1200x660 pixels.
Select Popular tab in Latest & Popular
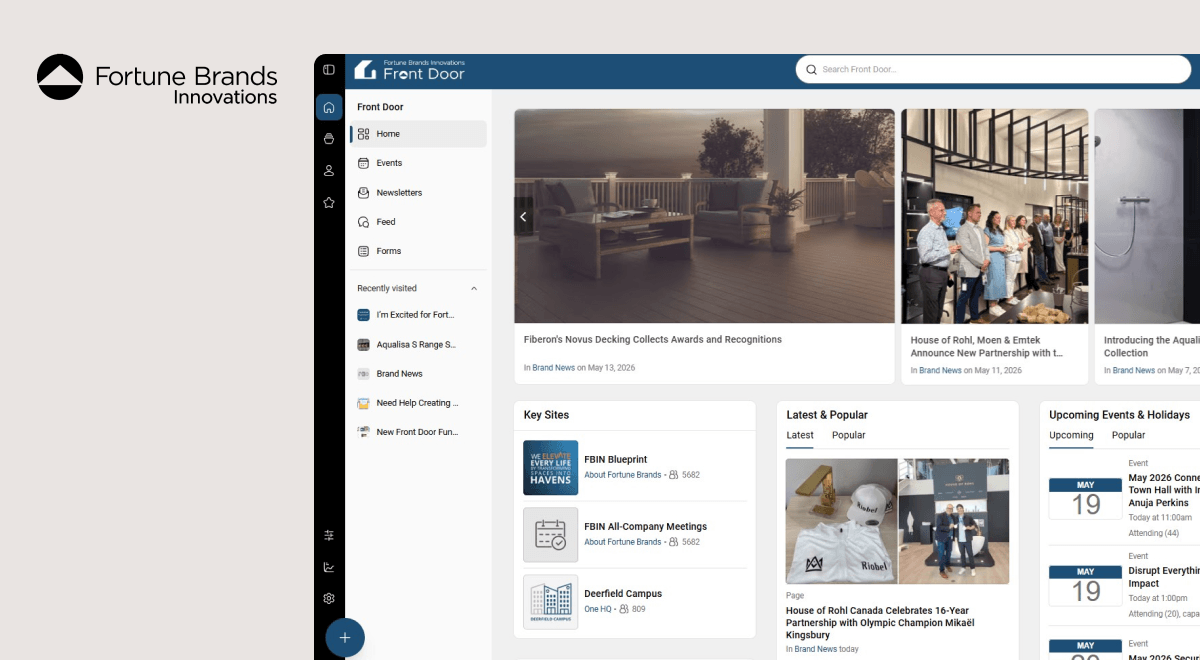point(848,436)
